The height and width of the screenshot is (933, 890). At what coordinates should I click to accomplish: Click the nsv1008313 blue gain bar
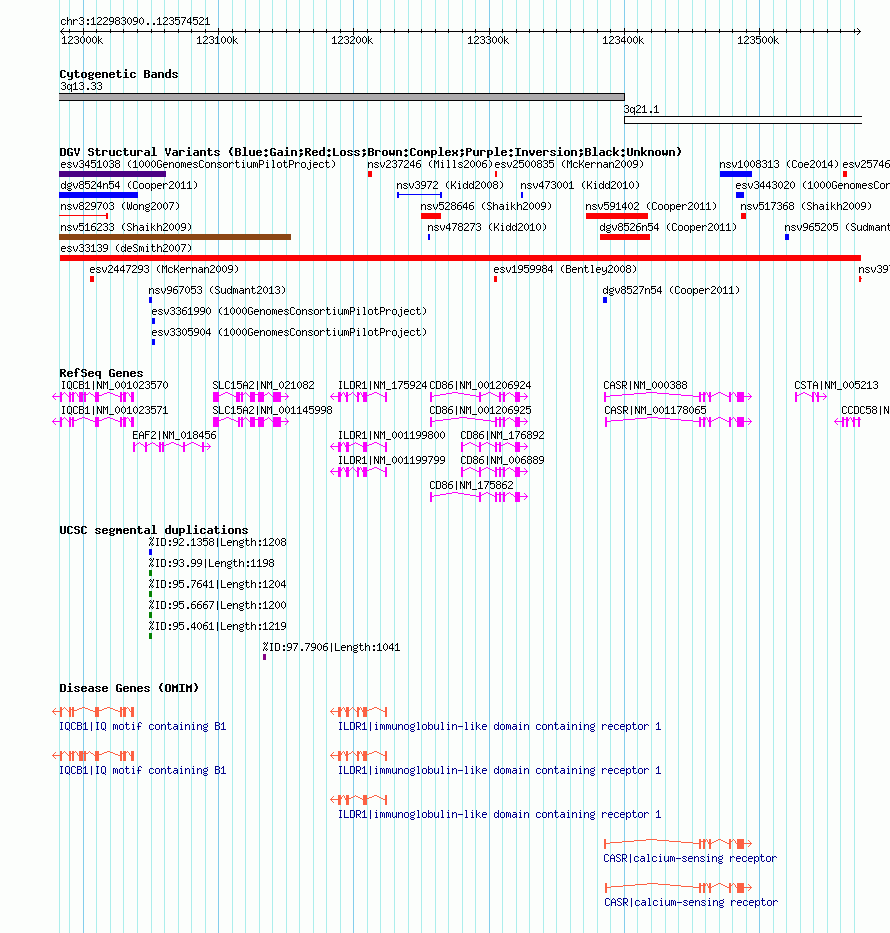pos(736,174)
